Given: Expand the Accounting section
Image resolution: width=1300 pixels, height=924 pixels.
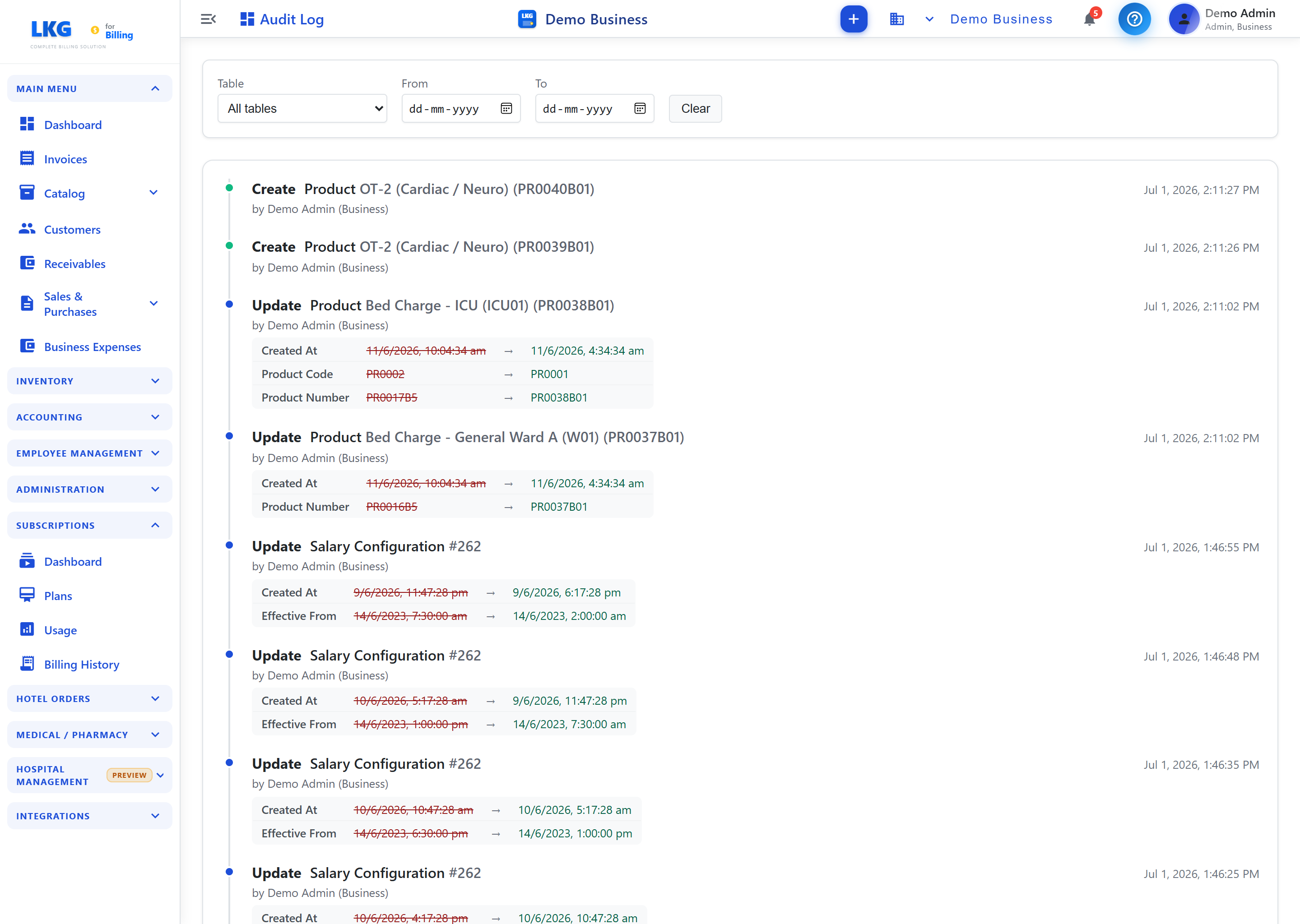Looking at the screenshot, I should (89, 417).
